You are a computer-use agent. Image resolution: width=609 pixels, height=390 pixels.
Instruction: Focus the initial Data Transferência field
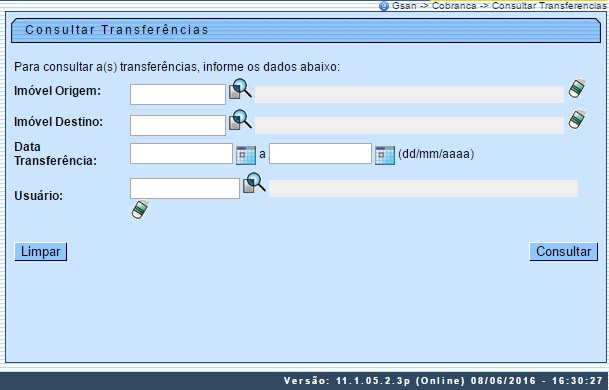click(x=181, y=153)
